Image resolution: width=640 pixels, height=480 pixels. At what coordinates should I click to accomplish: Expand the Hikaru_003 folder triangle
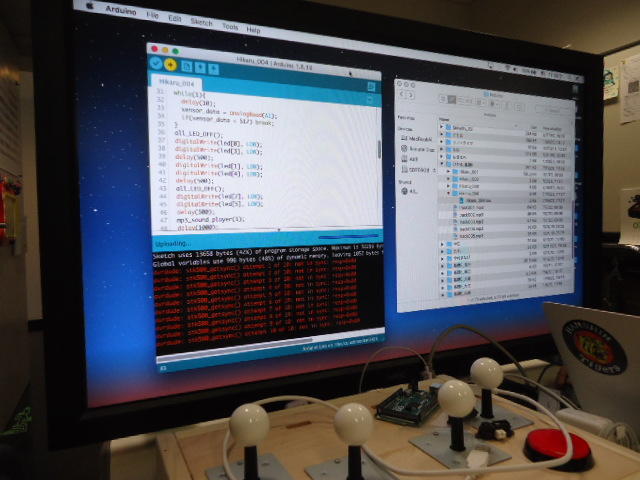point(448,186)
